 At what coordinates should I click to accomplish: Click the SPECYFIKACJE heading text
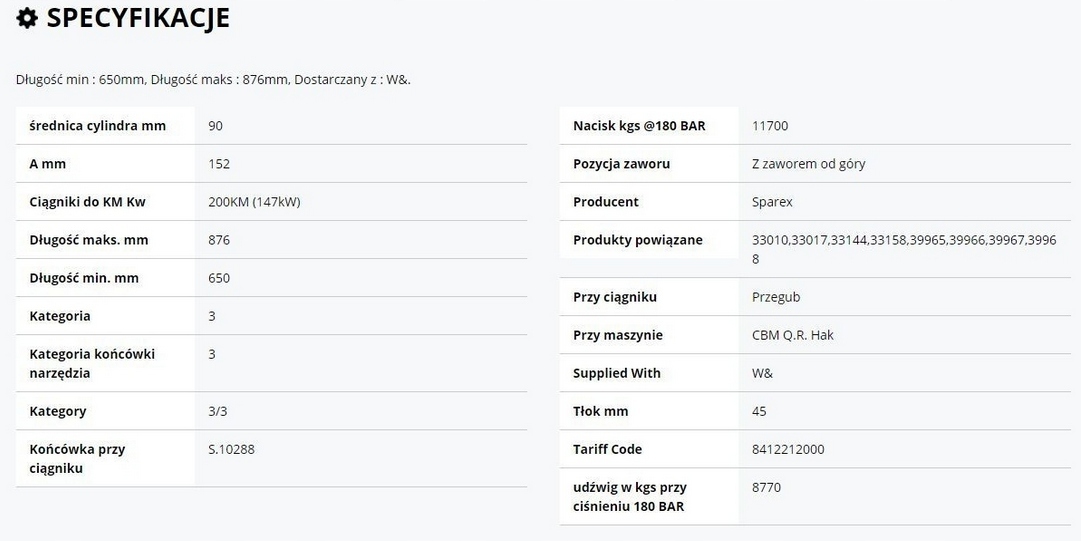point(138,18)
